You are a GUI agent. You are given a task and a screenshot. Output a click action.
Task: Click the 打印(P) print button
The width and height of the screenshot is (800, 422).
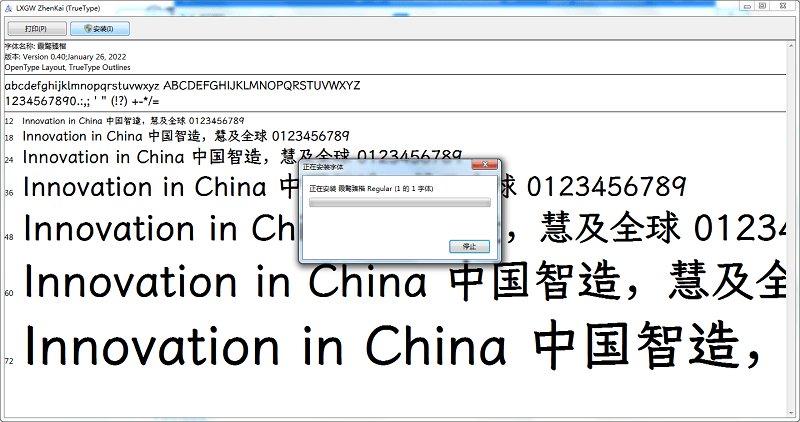[x=37, y=29]
